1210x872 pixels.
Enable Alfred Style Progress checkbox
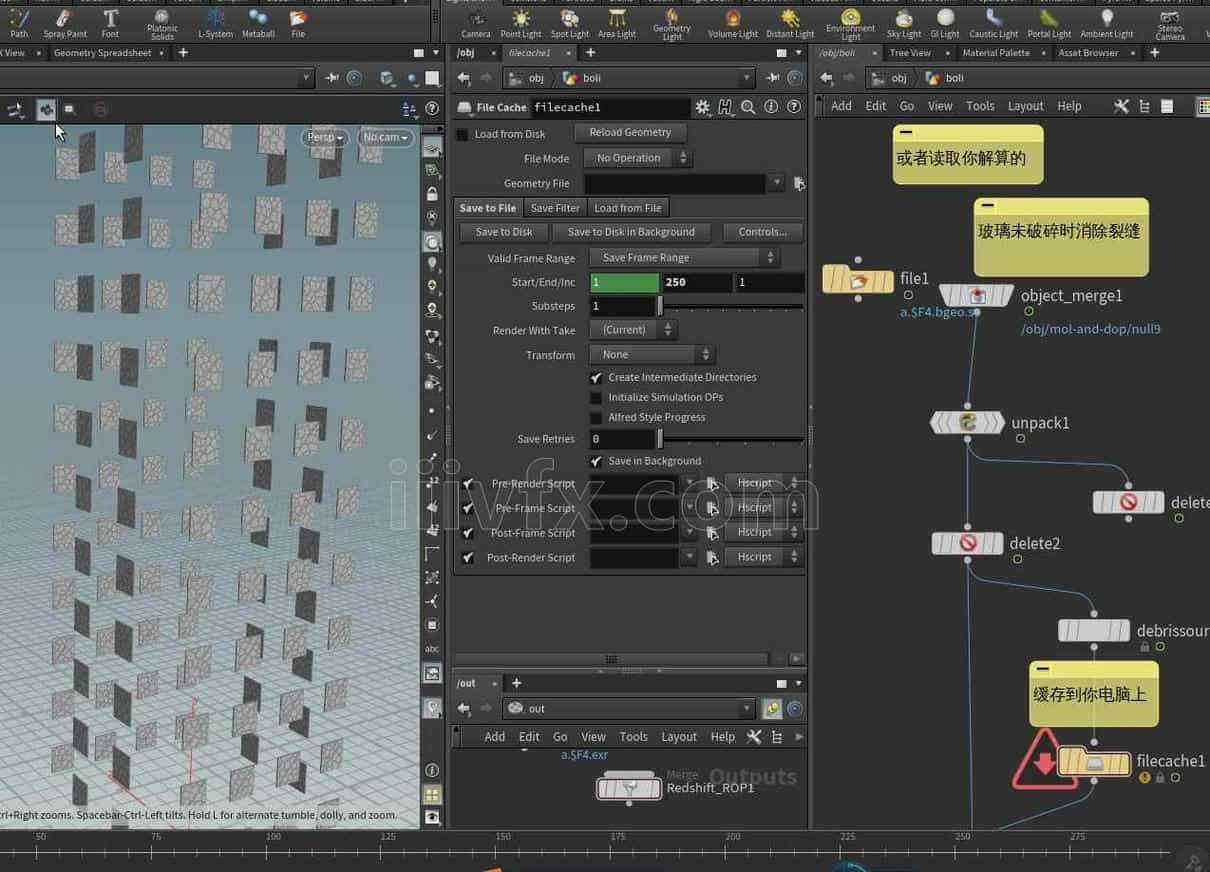pos(596,417)
